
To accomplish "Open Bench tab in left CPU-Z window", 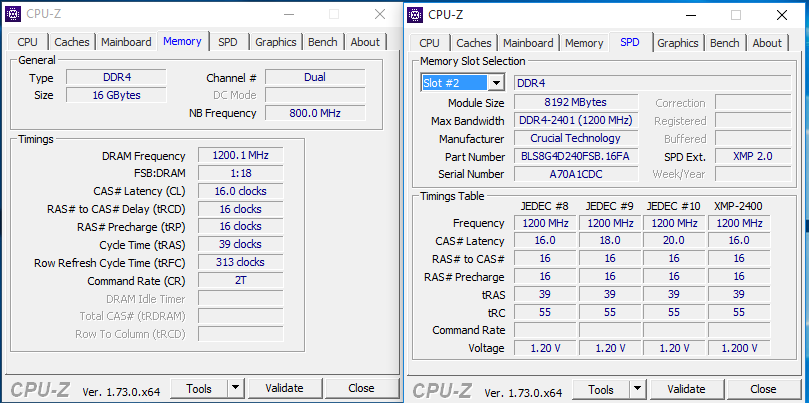I will 322,42.
